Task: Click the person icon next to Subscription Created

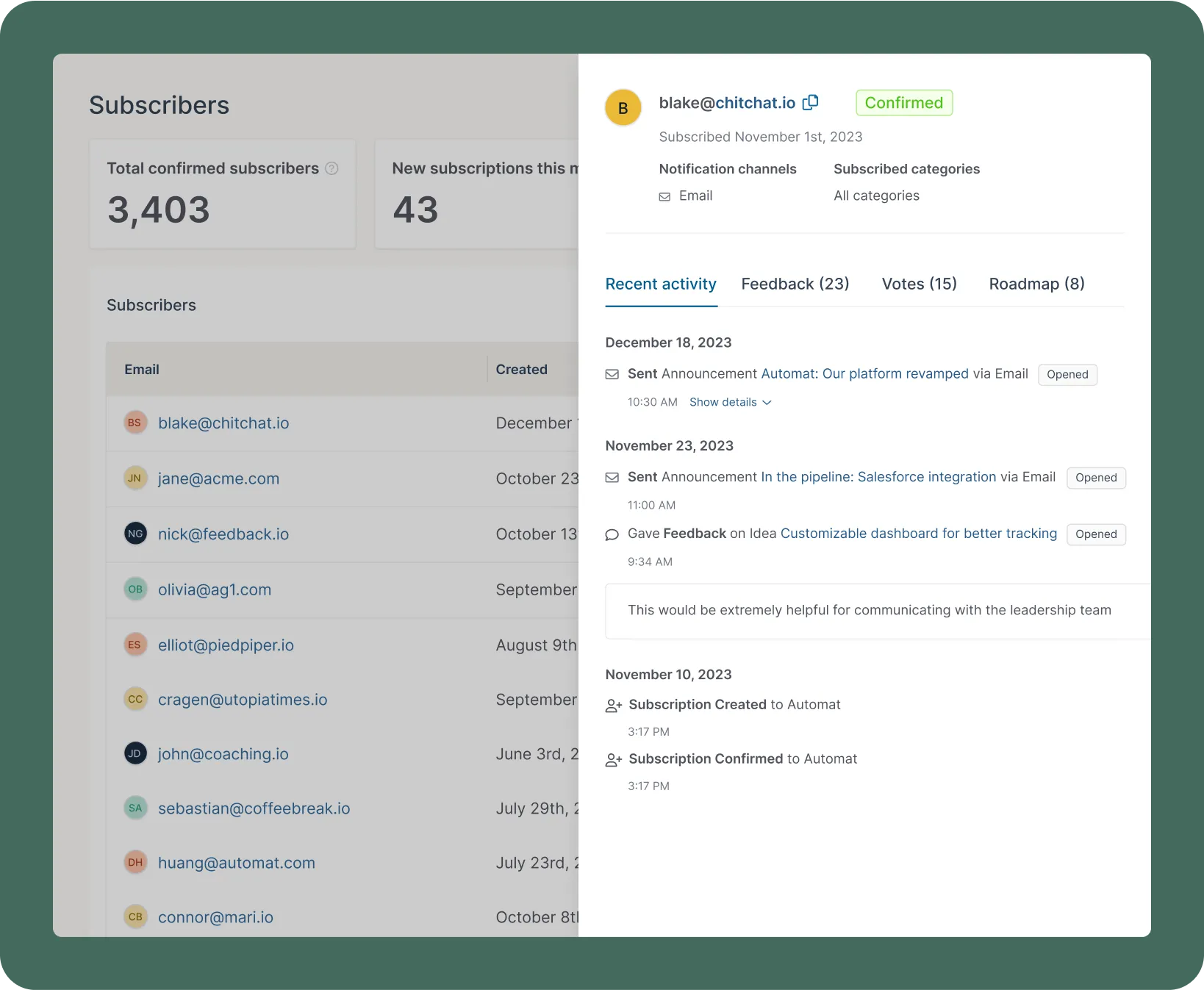Action: pyautogui.click(x=614, y=705)
